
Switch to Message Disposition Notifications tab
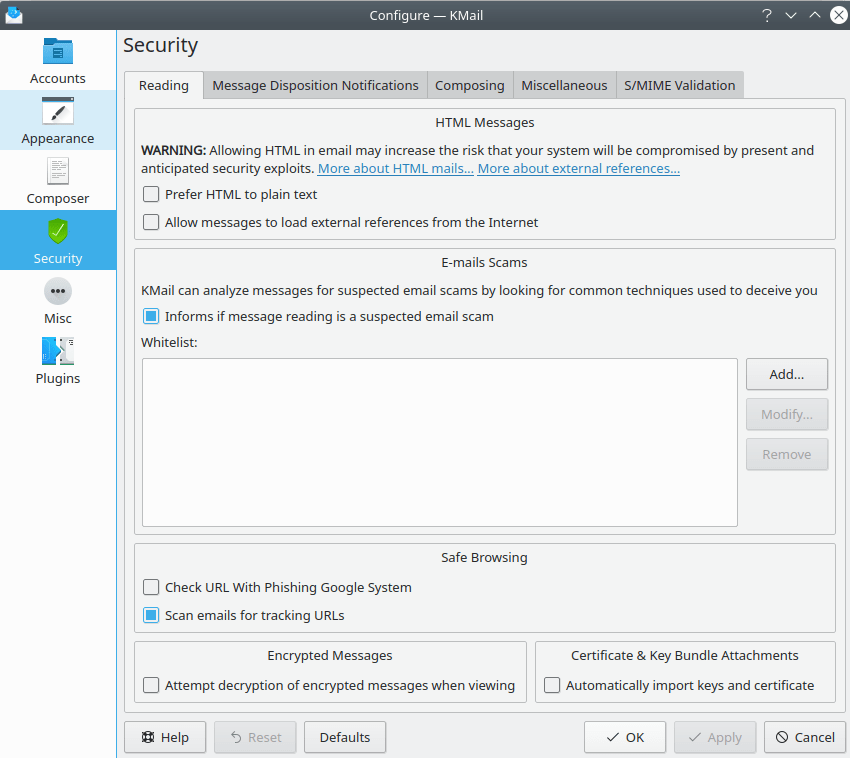pyautogui.click(x=315, y=85)
